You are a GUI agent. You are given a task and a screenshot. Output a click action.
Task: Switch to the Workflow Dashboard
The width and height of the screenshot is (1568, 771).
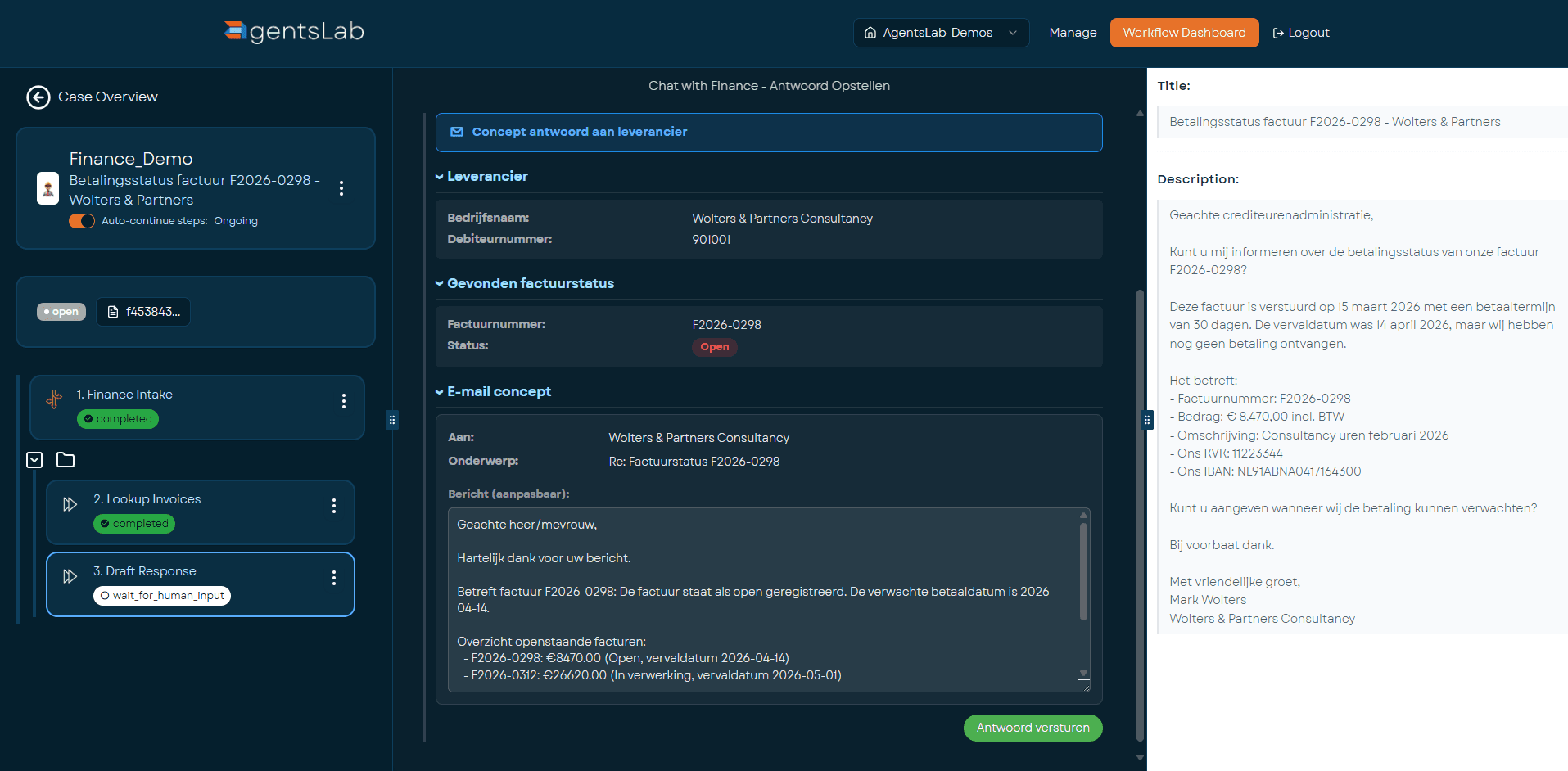pos(1184,33)
